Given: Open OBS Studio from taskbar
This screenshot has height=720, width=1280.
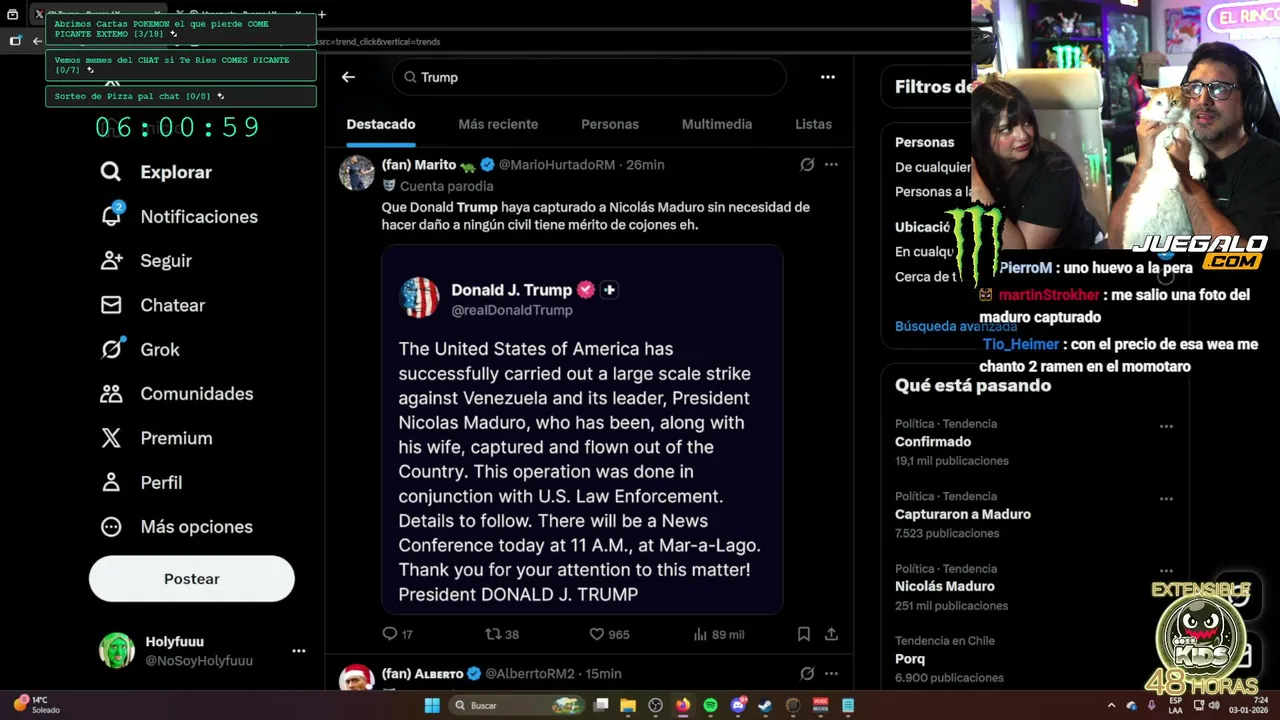Looking at the screenshot, I should click(x=655, y=705).
